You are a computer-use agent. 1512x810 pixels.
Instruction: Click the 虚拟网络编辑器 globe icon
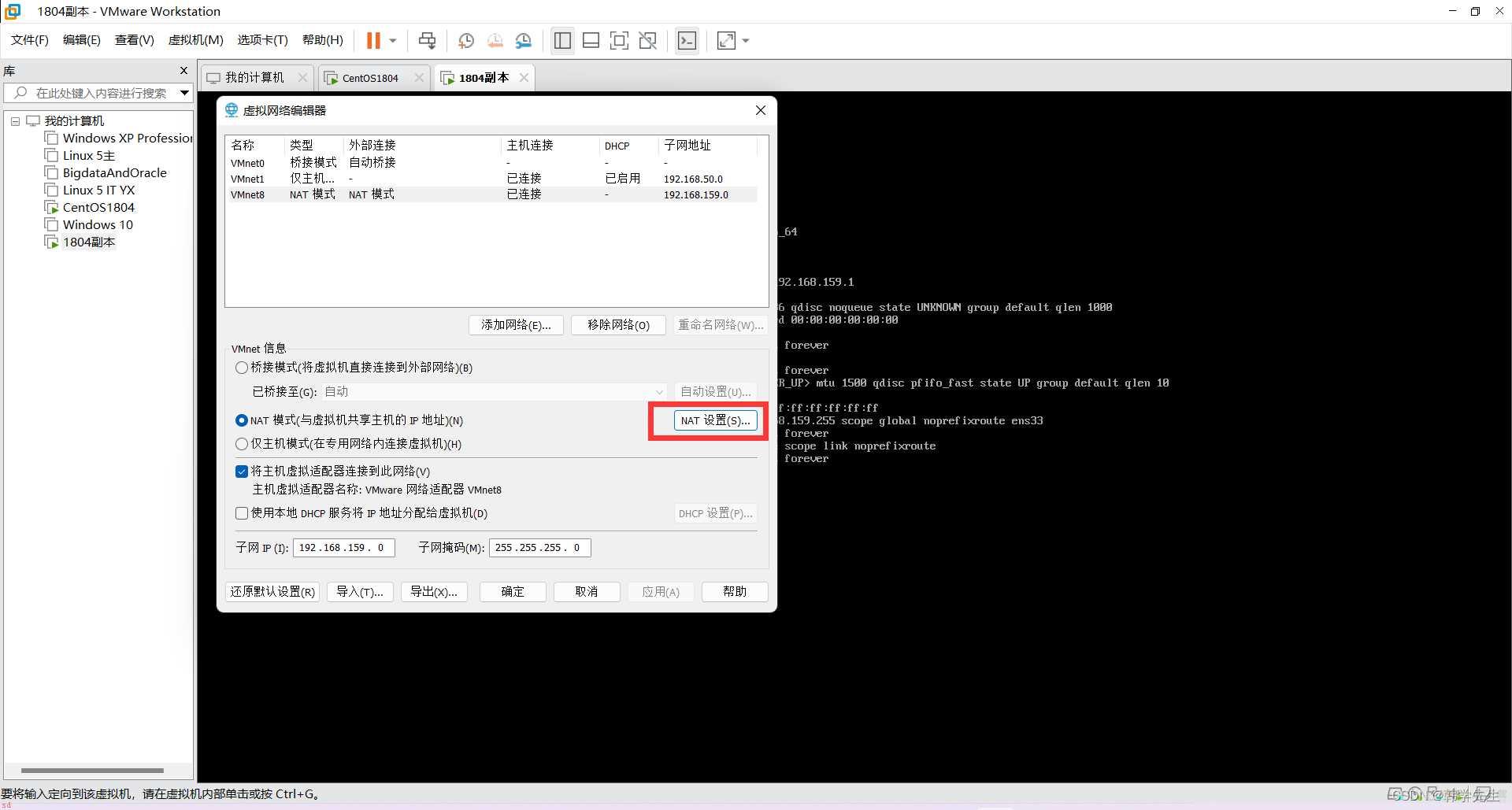(x=232, y=110)
